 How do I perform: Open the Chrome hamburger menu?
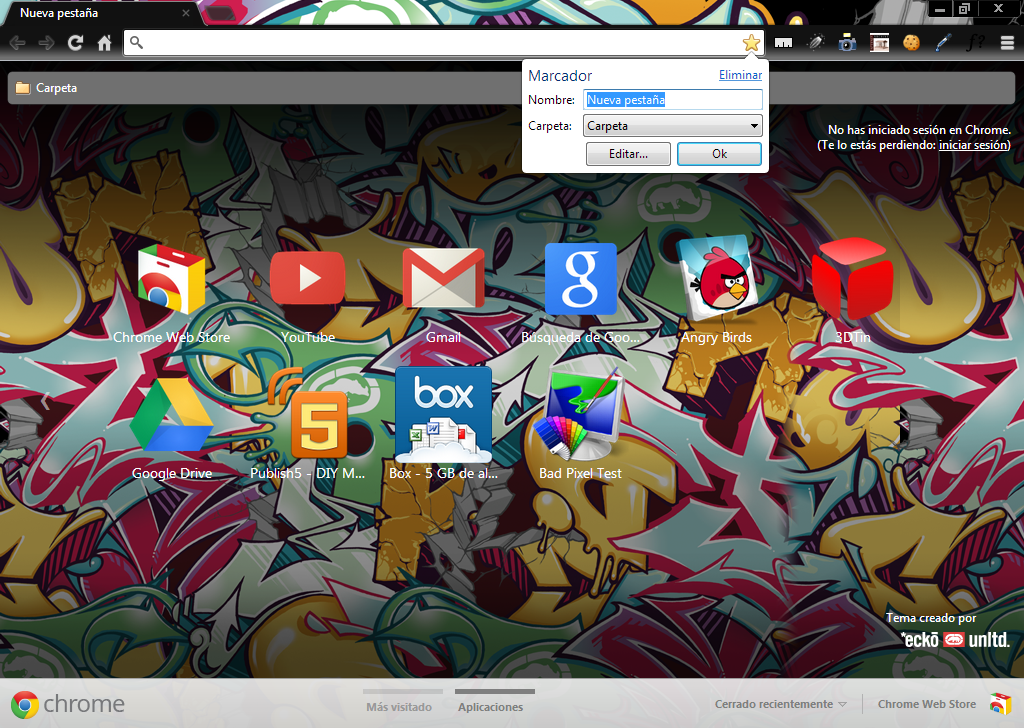1007,43
